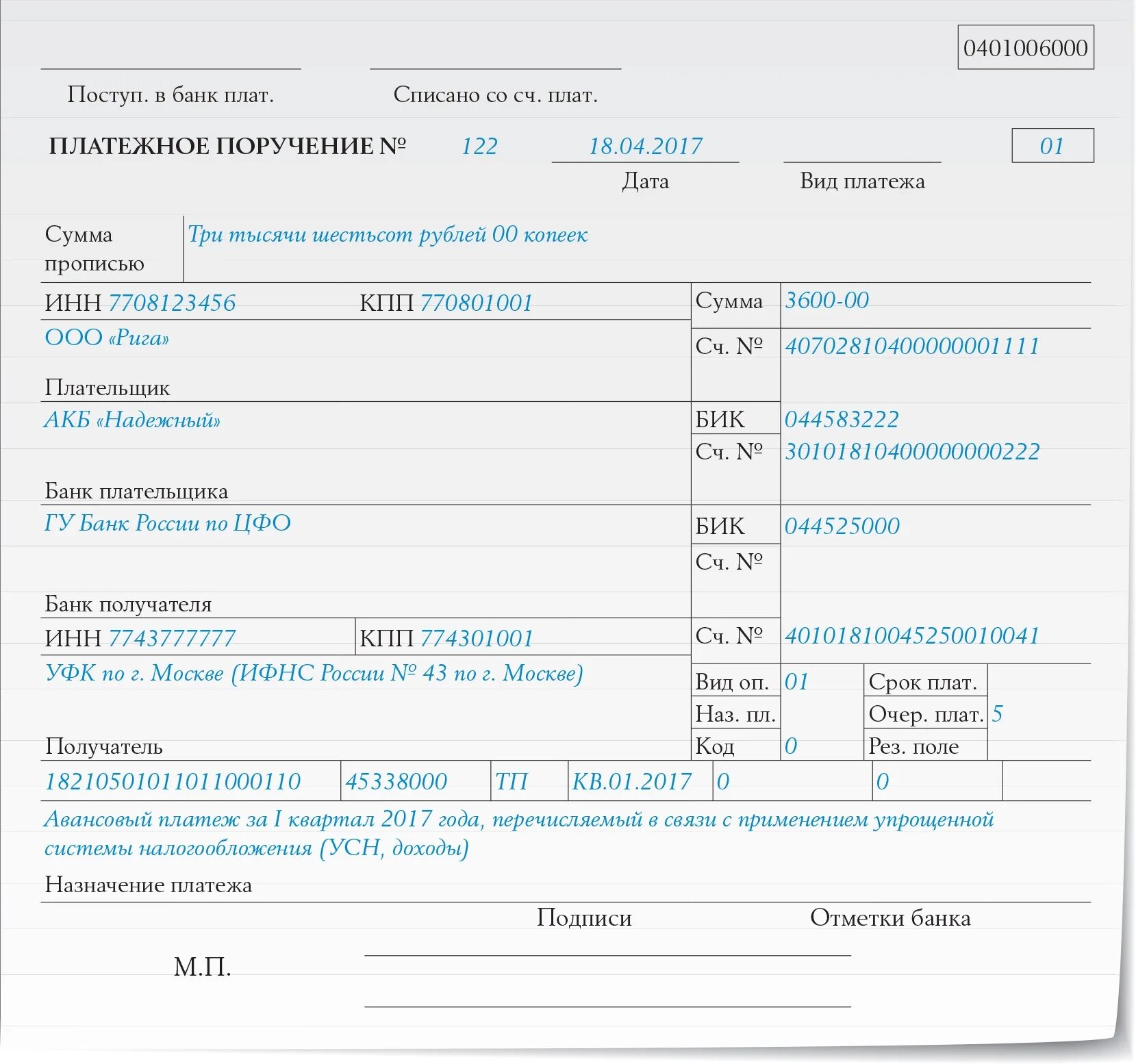Image resolution: width=1136 pixels, height=1064 pixels.
Task: Click payer name ООО «Рига»
Action: click(107, 338)
